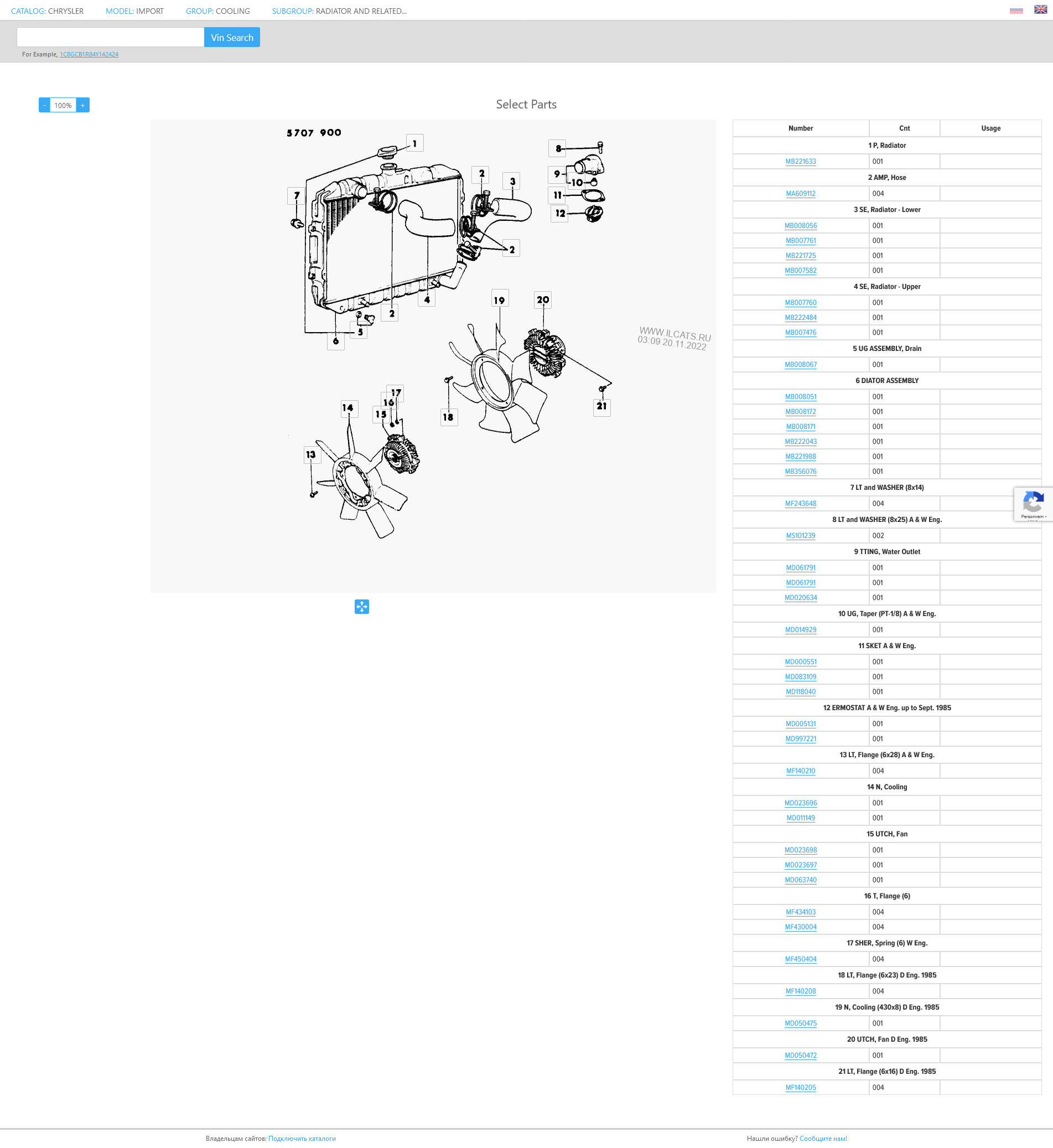Open part number MD050475 link

click(x=800, y=1023)
